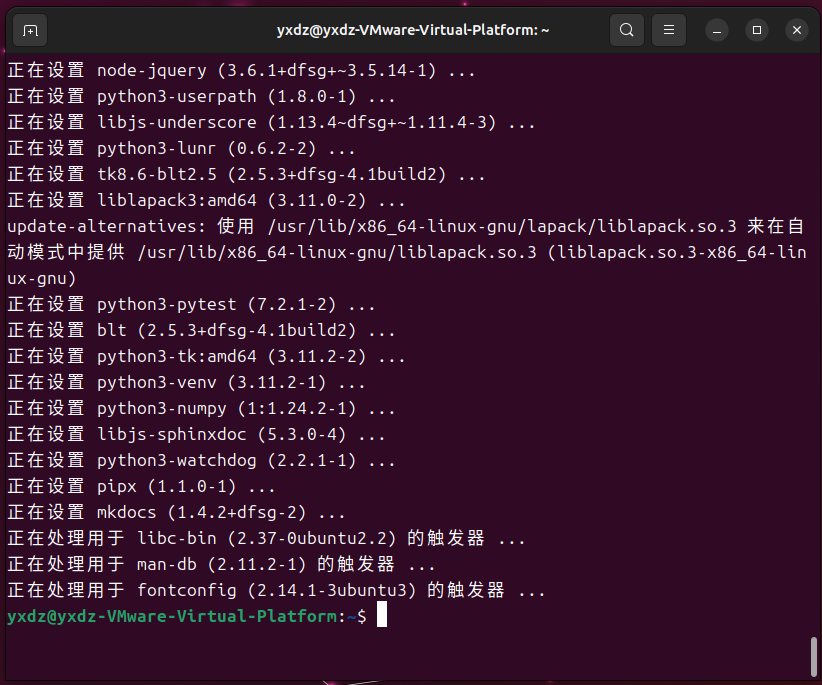Click the terminal scrollbar thumb
This screenshot has width=822, height=685.
(814, 657)
